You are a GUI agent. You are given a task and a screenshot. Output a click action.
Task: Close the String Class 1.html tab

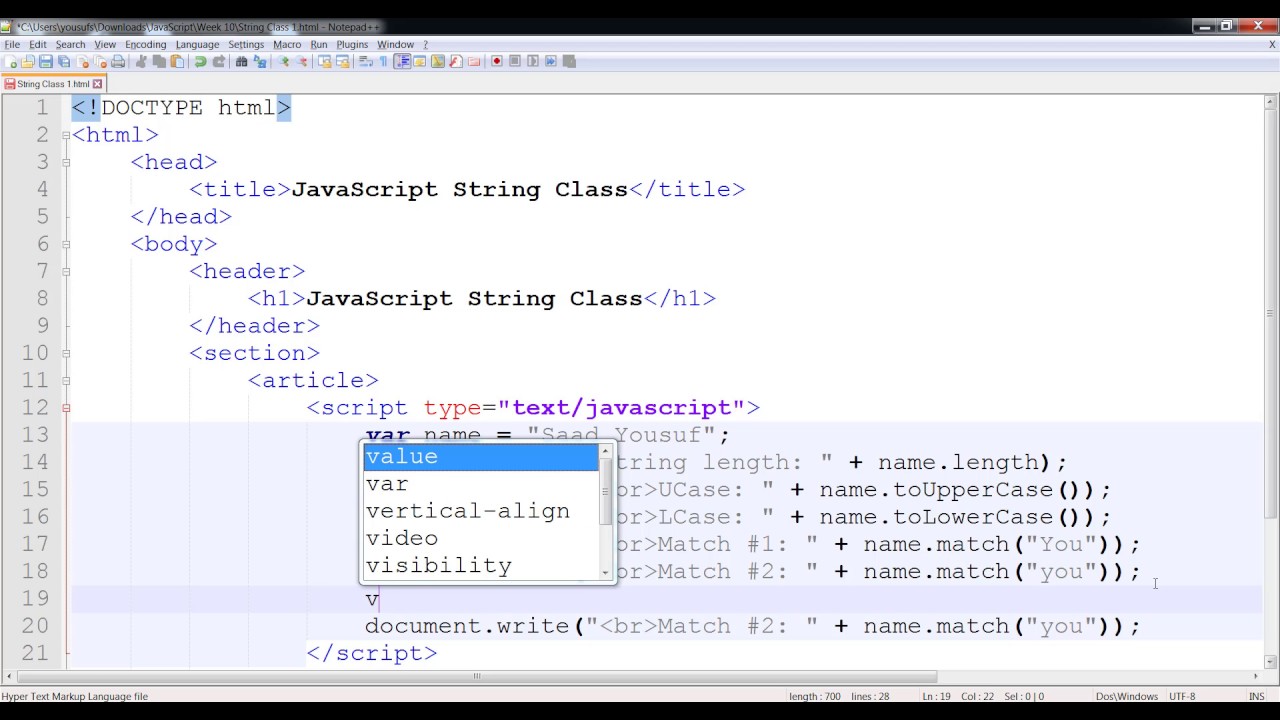tap(97, 84)
